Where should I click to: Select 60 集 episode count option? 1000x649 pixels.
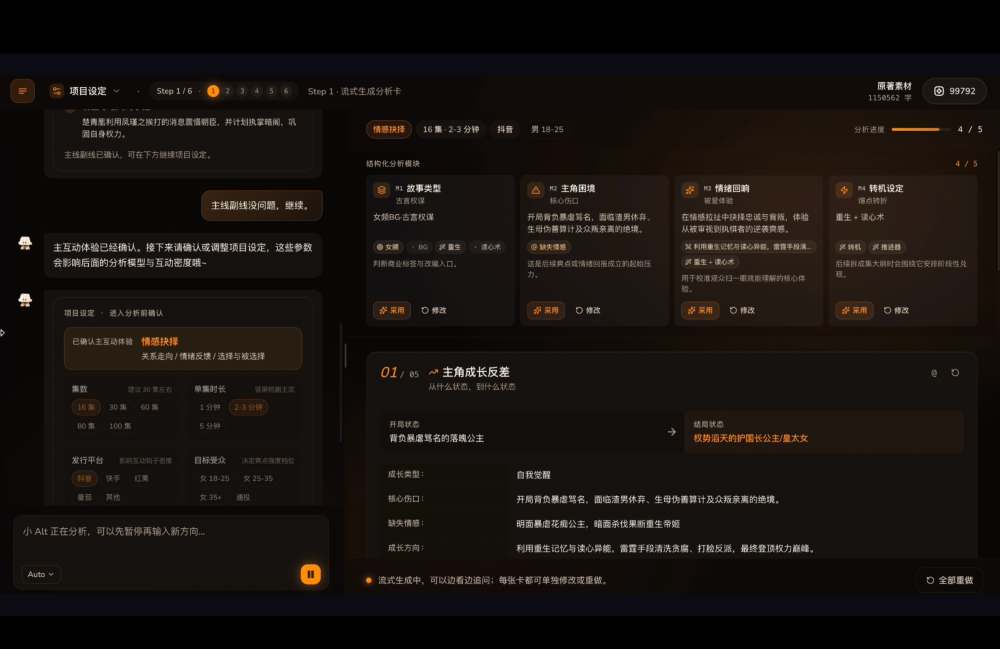(149, 407)
